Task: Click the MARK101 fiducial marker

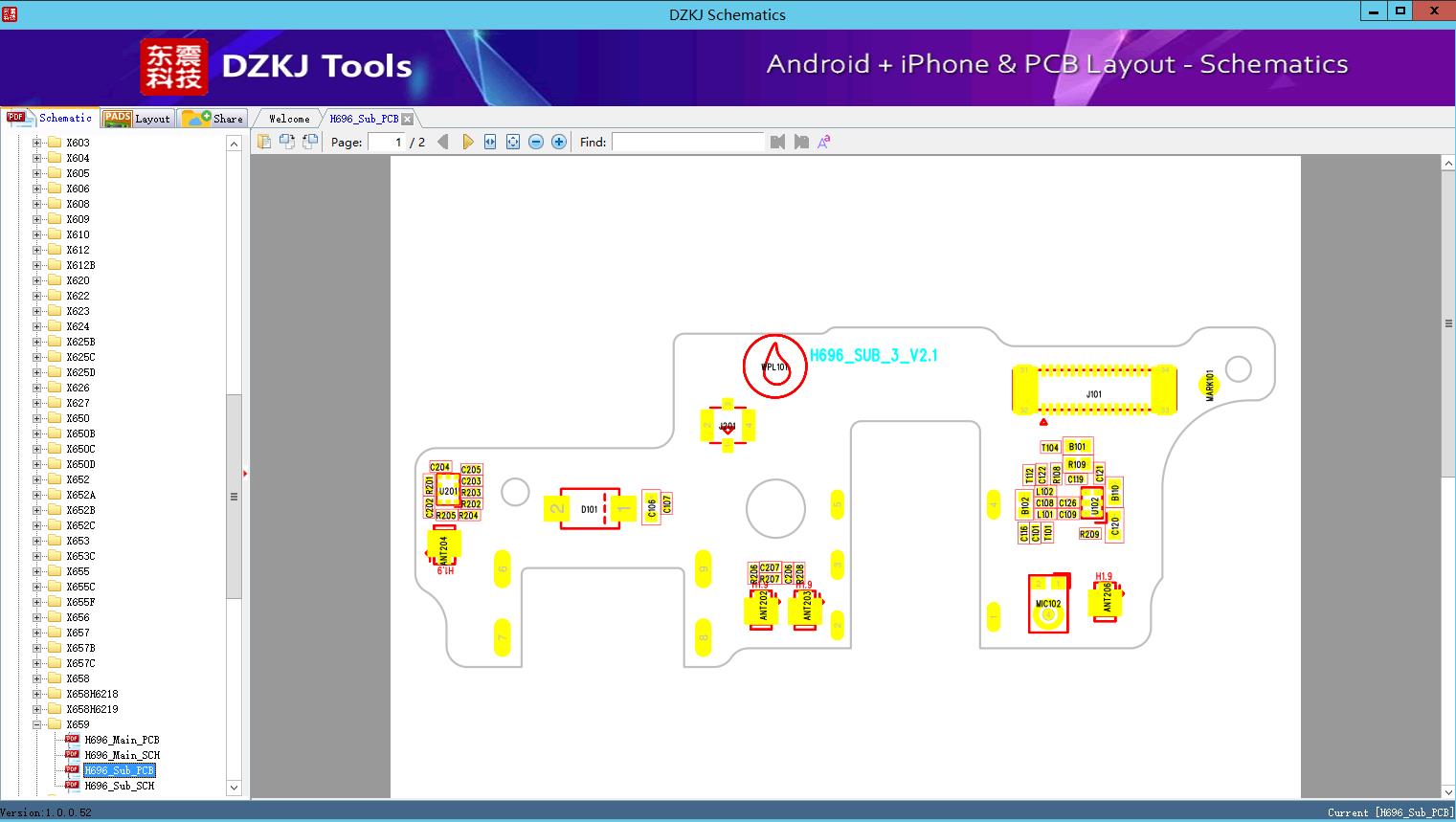Action: pyautogui.click(x=1209, y=385)
